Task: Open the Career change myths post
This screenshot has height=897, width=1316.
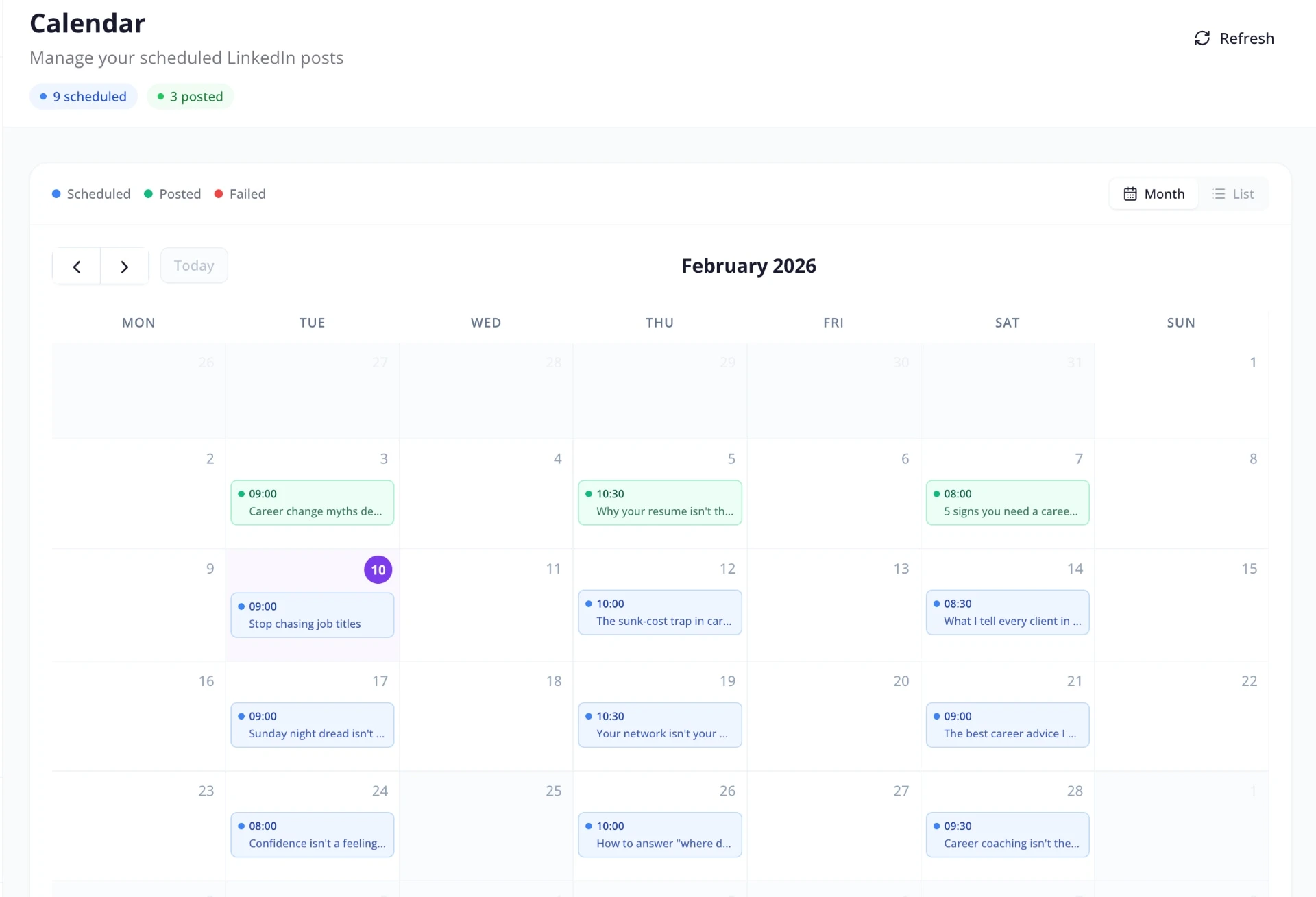Action: [x=313, y=503]
